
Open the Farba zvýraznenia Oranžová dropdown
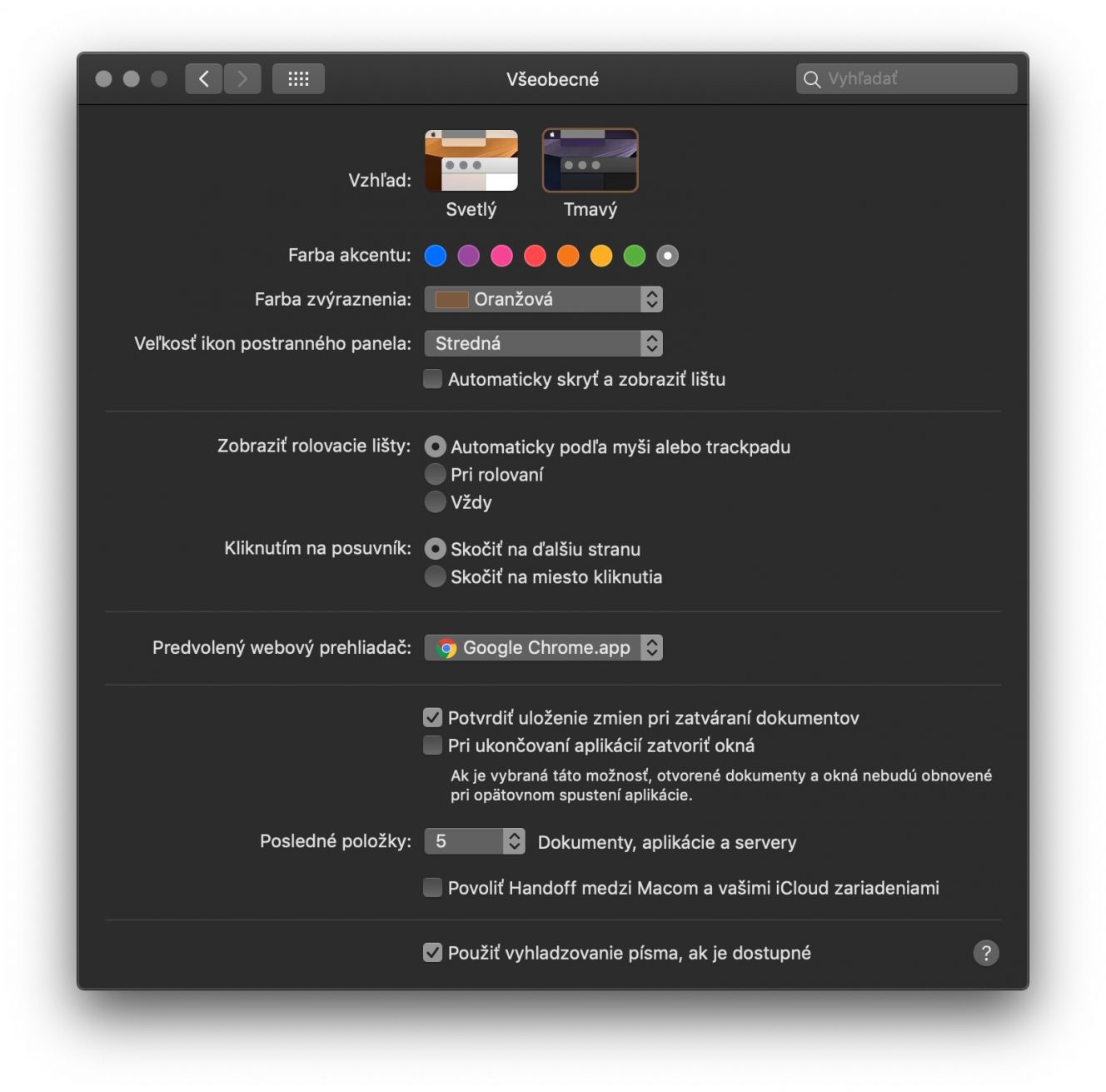(x=544, y=299)
